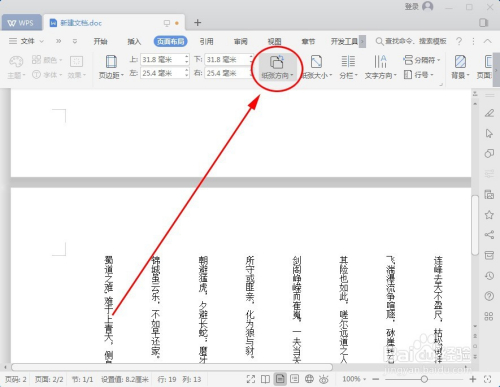
Task: Click the fit-to-page icon at far right of status bar
Action: [x=488, y=379]
